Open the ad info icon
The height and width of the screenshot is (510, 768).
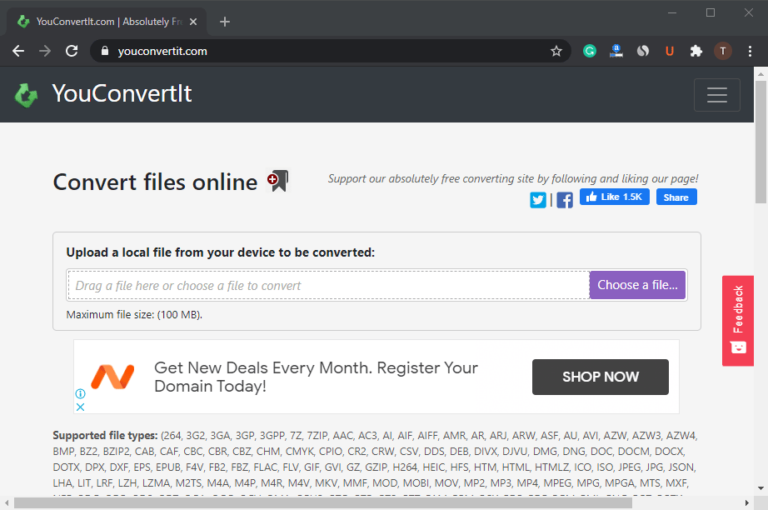pos(80,393)
